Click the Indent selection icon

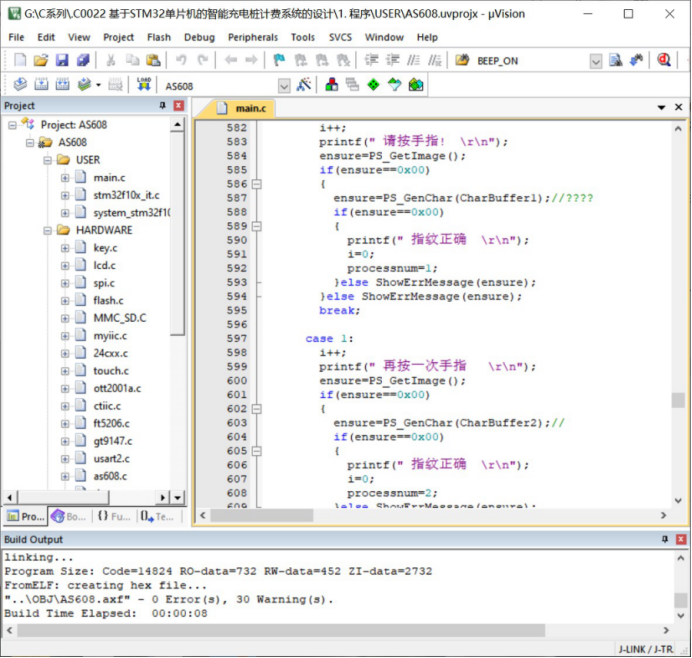click(x=371, y=60)
